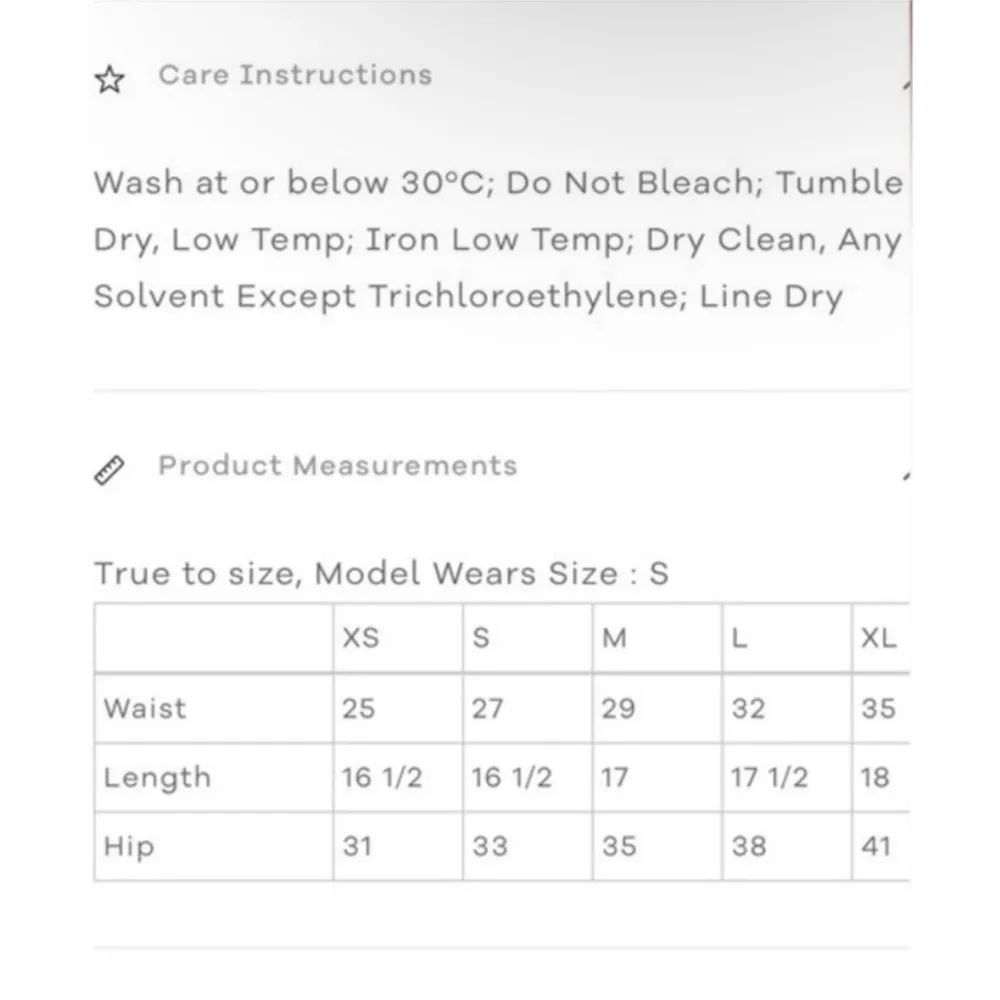Click the Hip row label
Image resolution: width=1000 pixels, height=1000 pixels.
pos(129,846)
